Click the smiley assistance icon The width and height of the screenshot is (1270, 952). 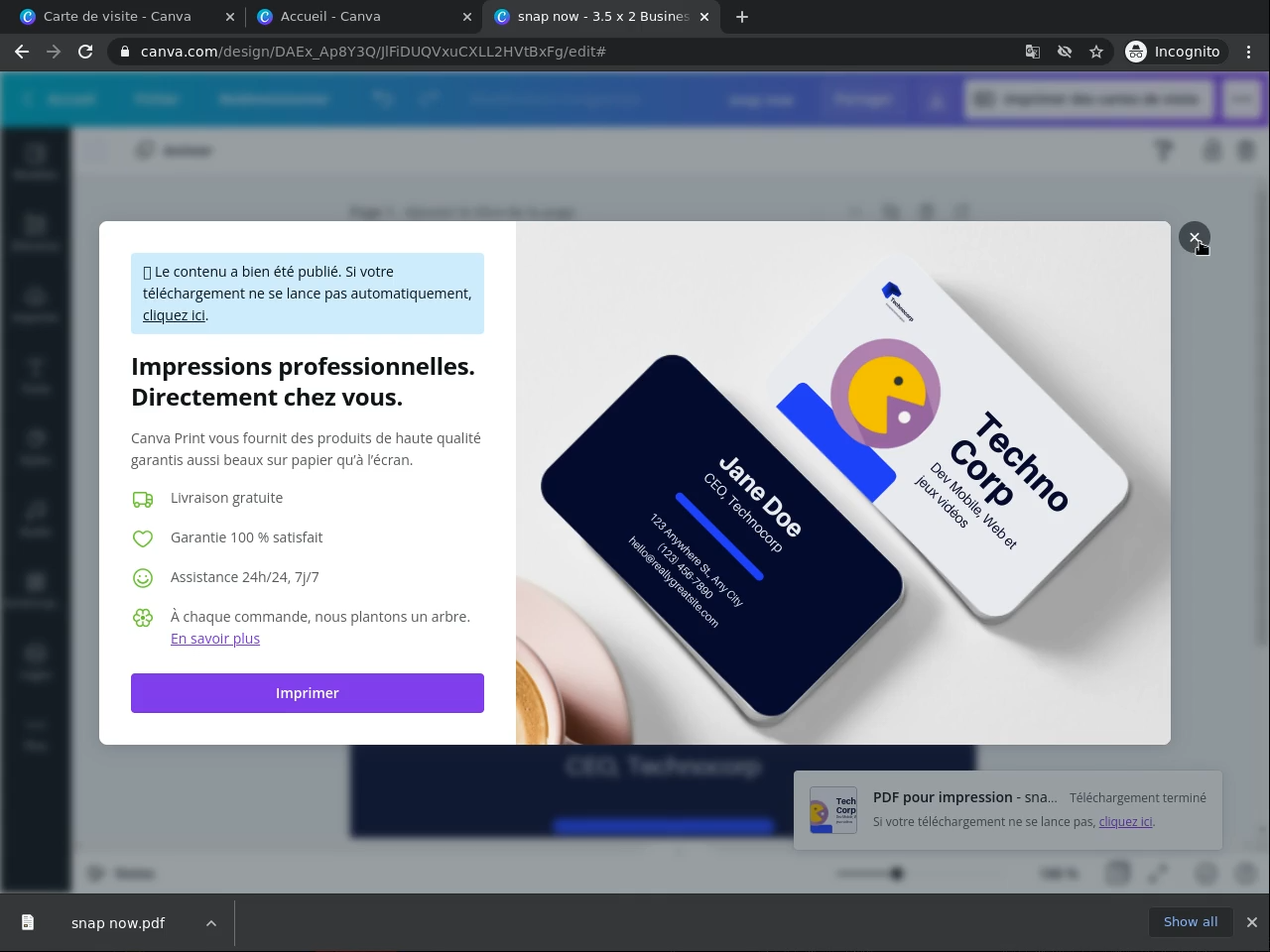coord(143,578)
